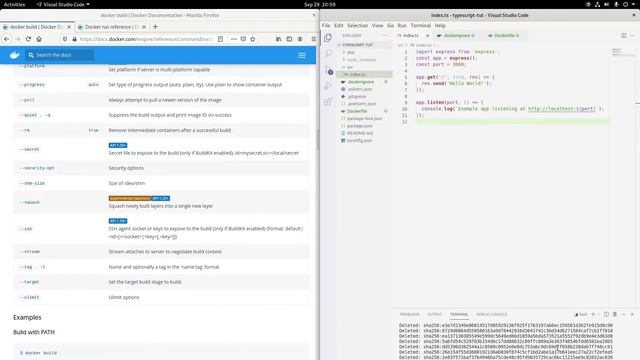Switch to the OUTPUT panel tab

pos(435,314)
